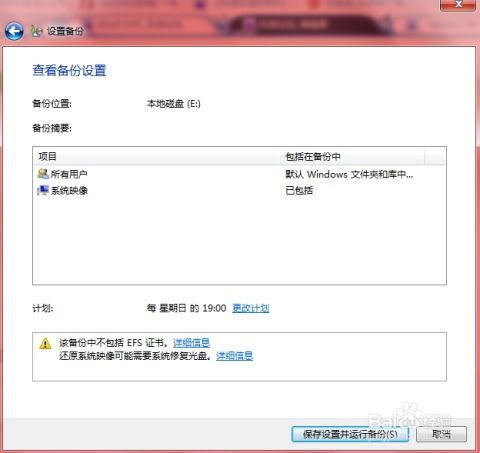The height and width of the screenshot is (453, 480).
Task: Click the 查看备份设置 heading
Action: coord(69,70)
